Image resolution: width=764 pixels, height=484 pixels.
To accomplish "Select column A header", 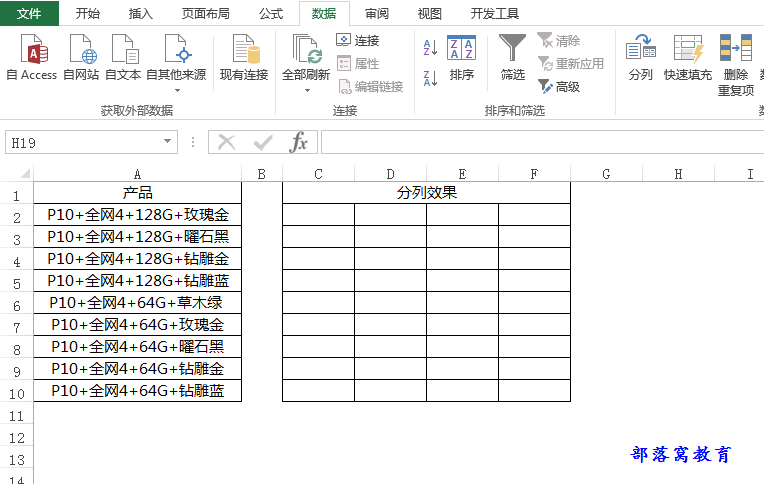I will (137, 174).
